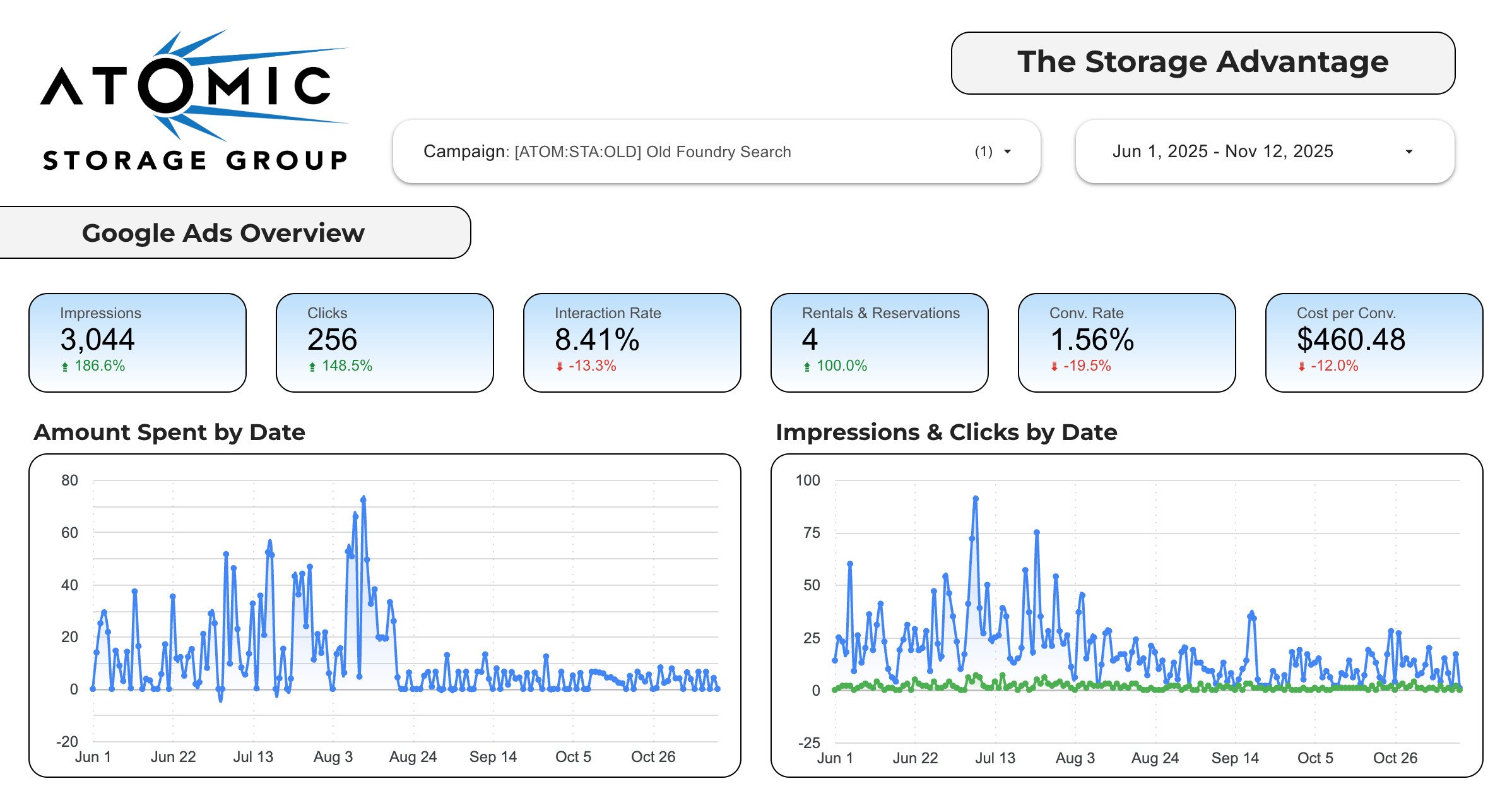Click the Cost per Conv. $460.48 card
Screen dimensions: 1512x798
(1374, 342)
